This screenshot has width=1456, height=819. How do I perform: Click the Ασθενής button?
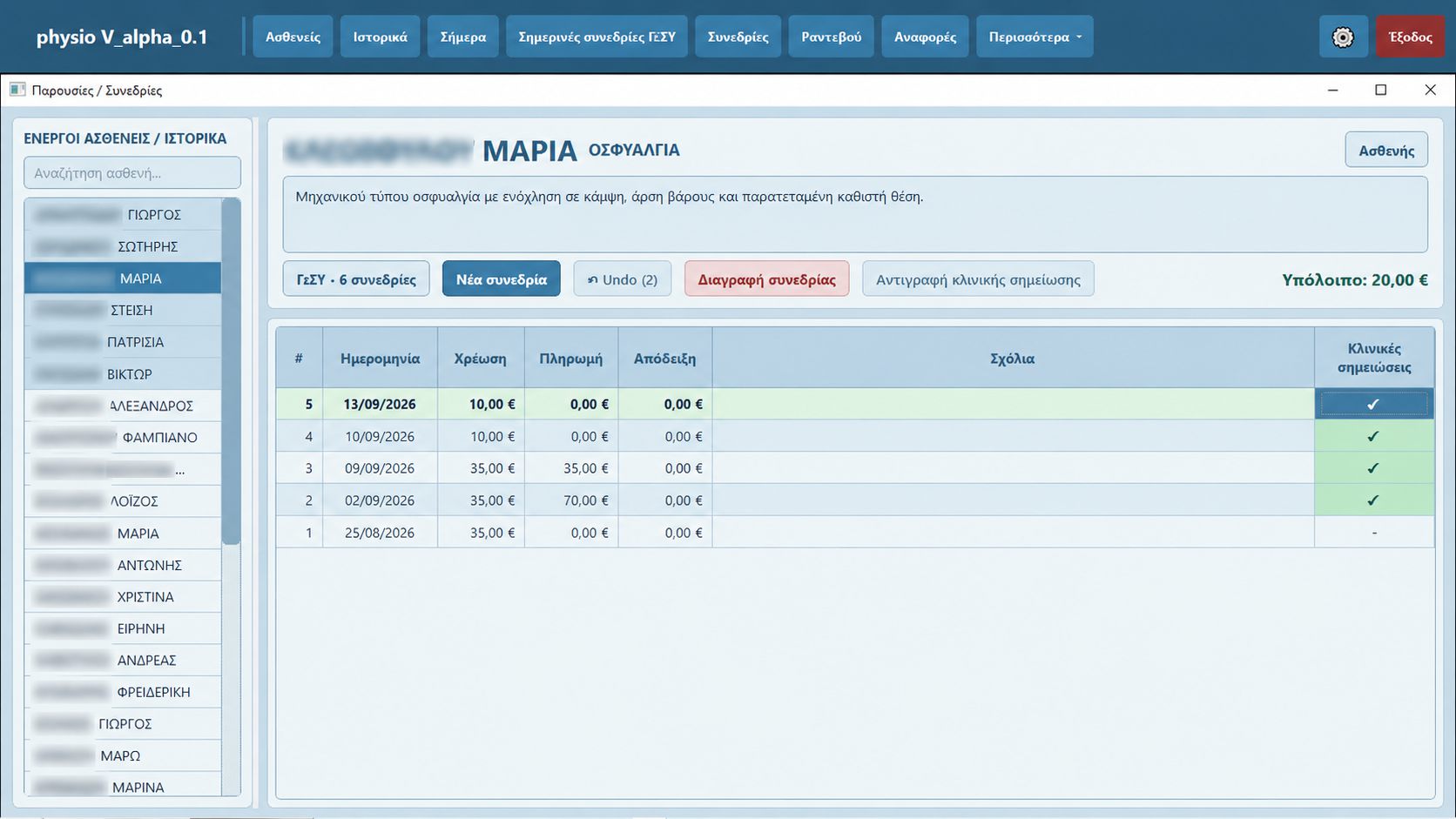click(1386, 150)
